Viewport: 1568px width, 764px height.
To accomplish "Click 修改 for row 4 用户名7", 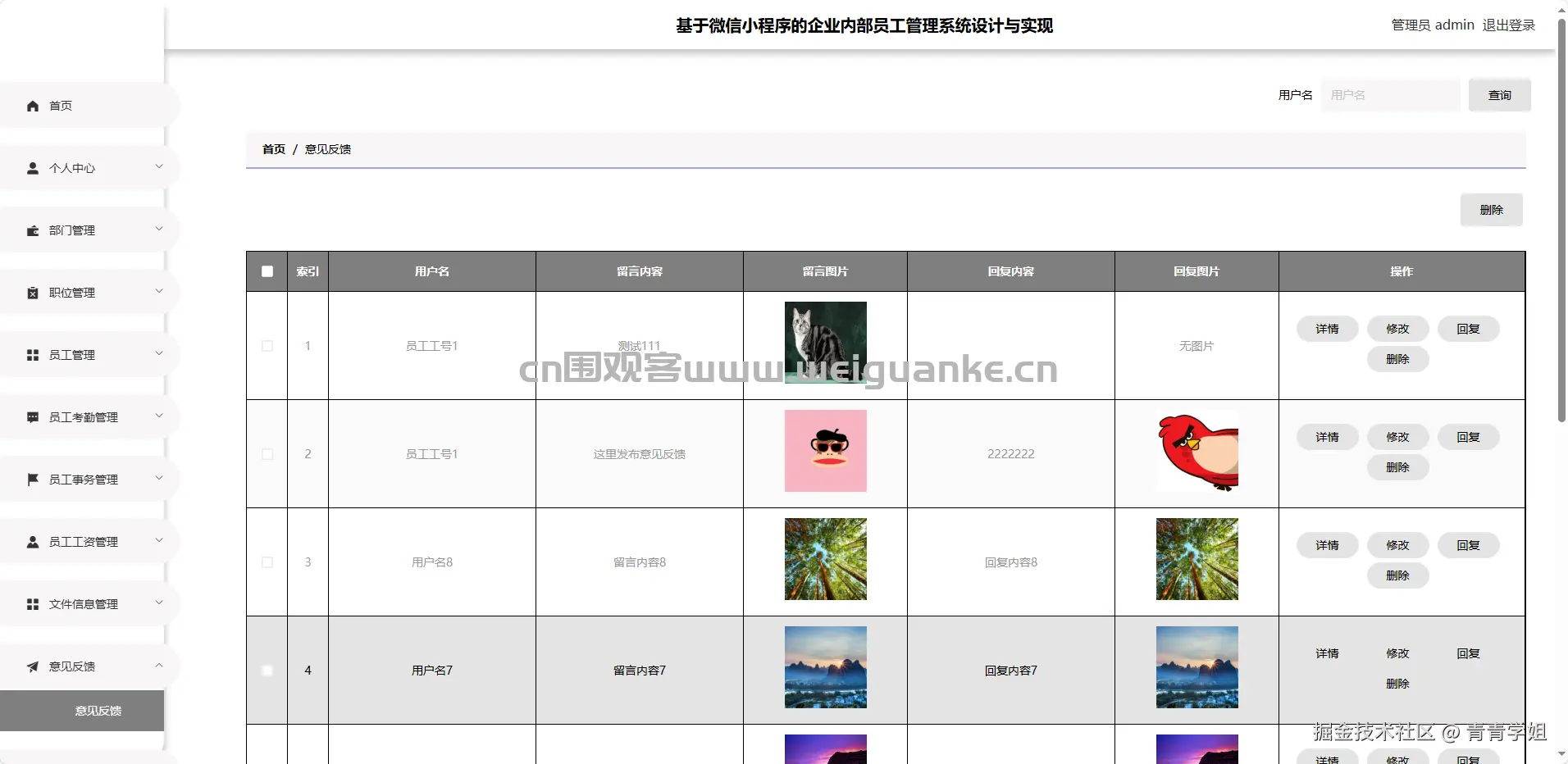I will (1397, 653).
